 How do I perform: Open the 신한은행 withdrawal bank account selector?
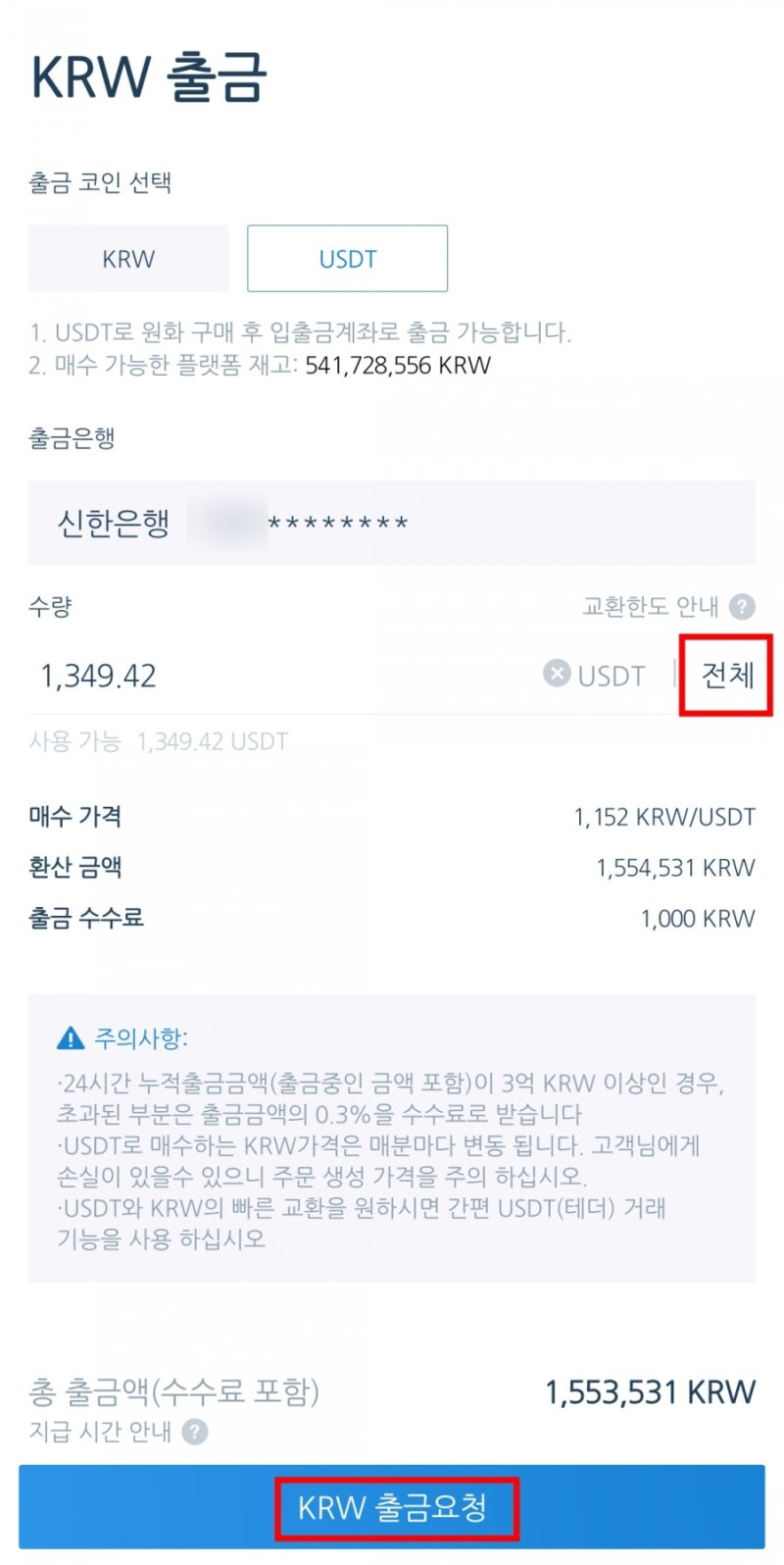(x=392, y=523)
